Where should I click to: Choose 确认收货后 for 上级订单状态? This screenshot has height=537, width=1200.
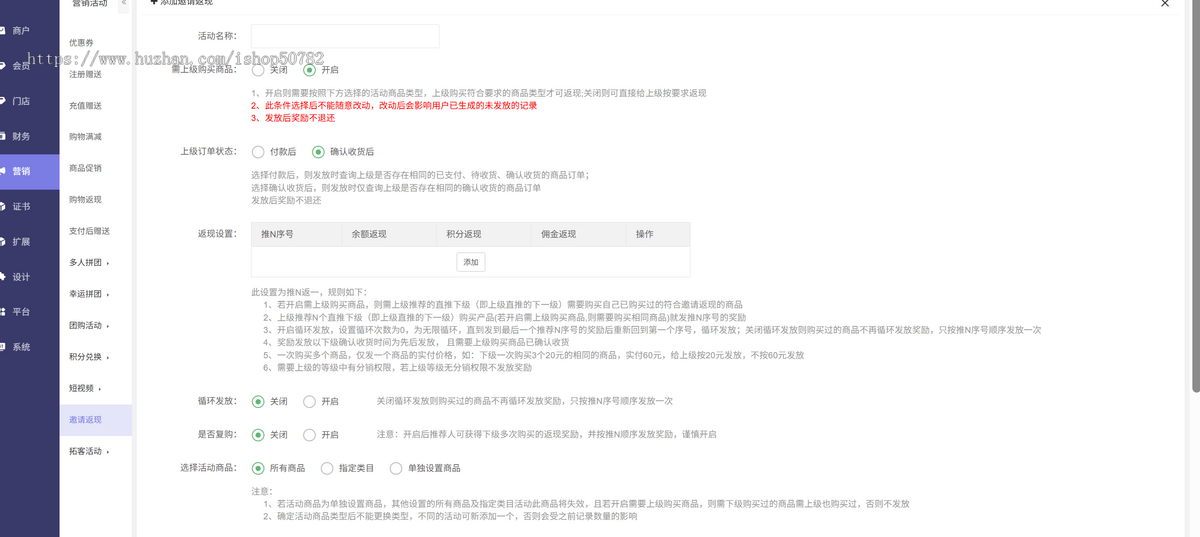point(343,152)
